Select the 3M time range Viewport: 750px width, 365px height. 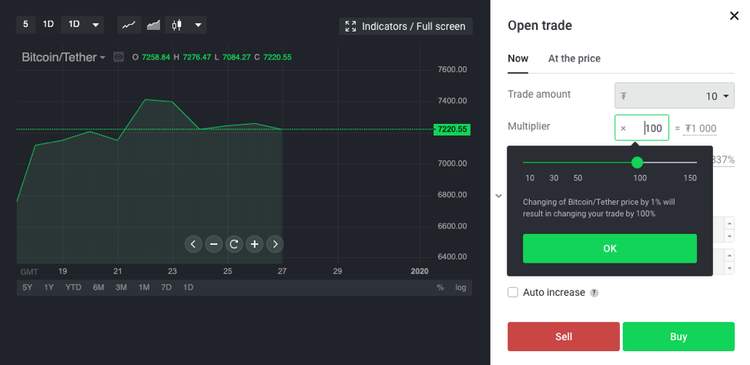[121, 288]
